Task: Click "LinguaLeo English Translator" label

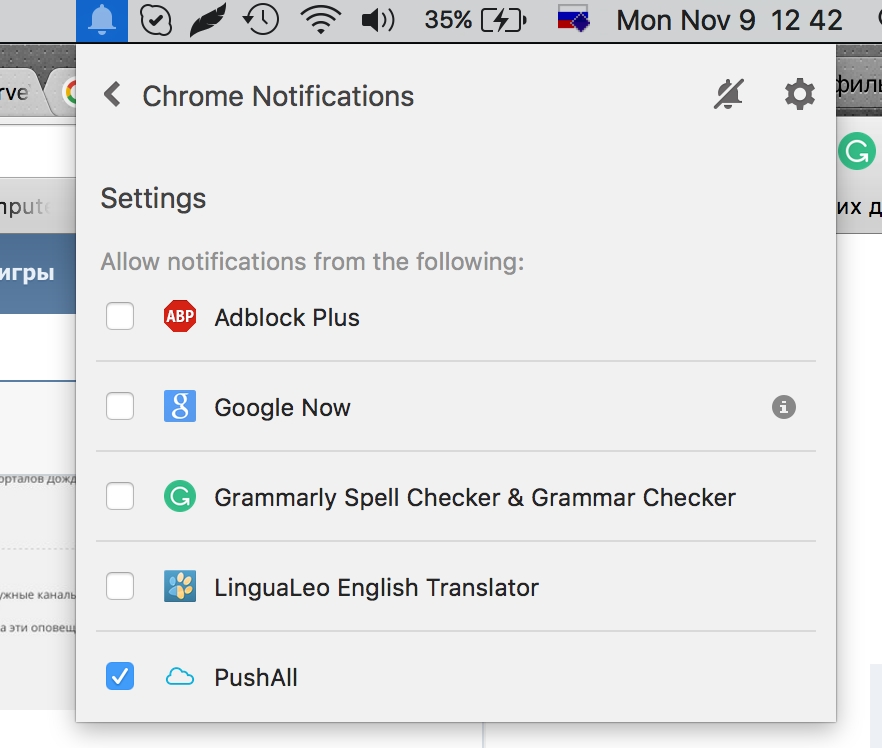Action: point(376,588)
